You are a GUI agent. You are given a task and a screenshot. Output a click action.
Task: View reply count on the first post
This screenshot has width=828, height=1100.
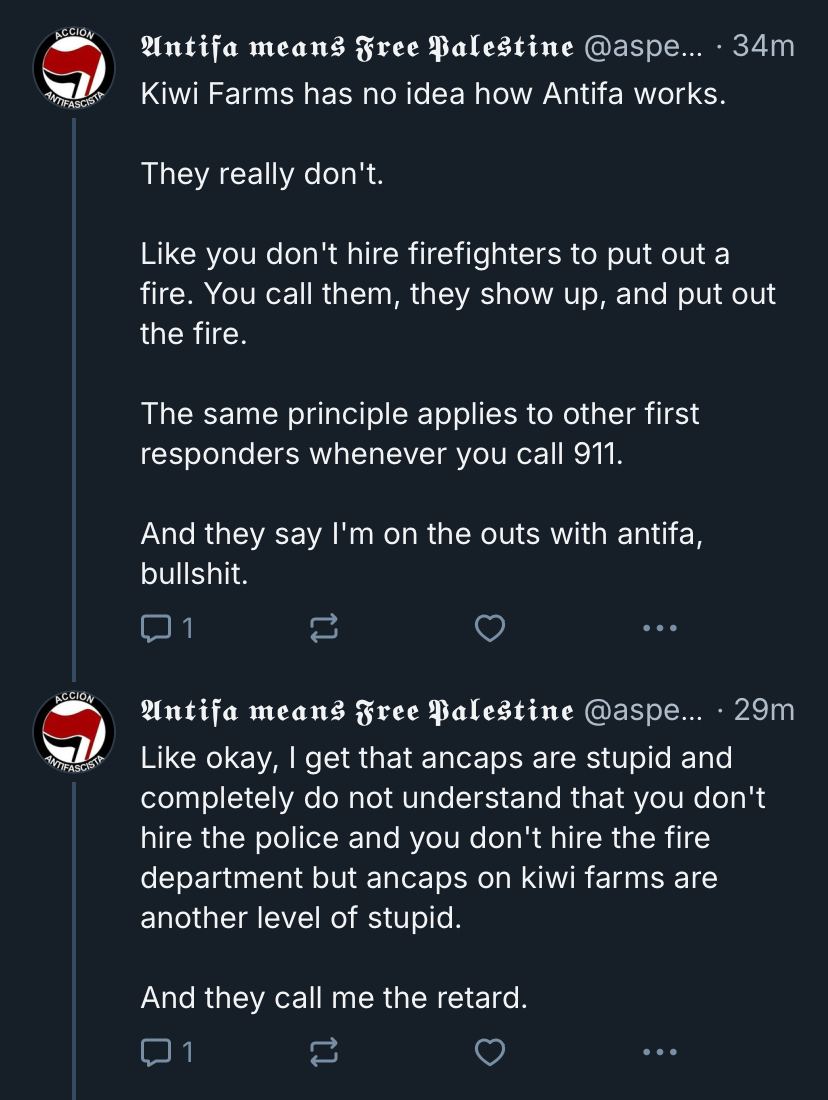187,628
